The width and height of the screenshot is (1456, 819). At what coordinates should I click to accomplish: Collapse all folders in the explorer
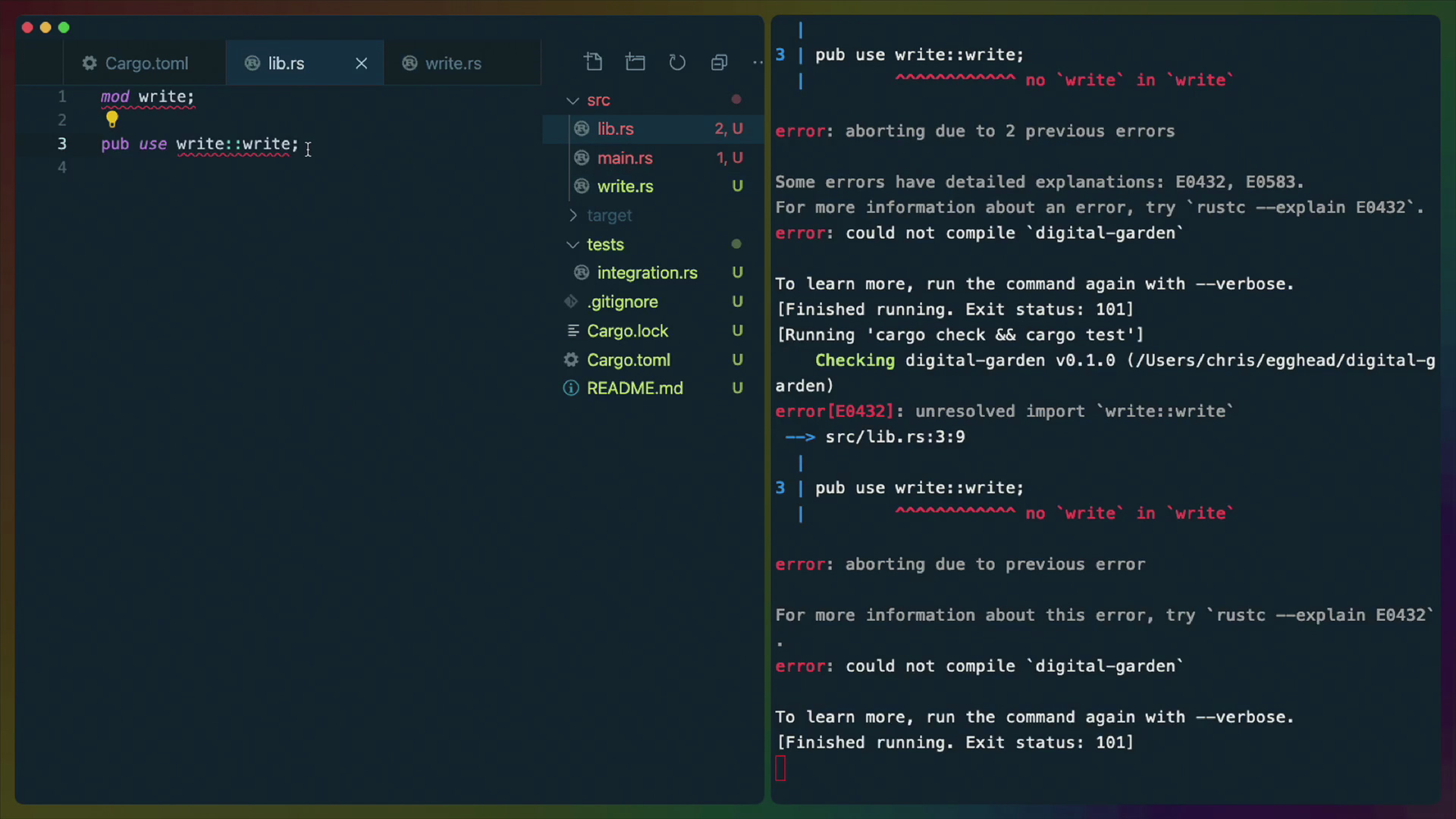click(719, 61)
